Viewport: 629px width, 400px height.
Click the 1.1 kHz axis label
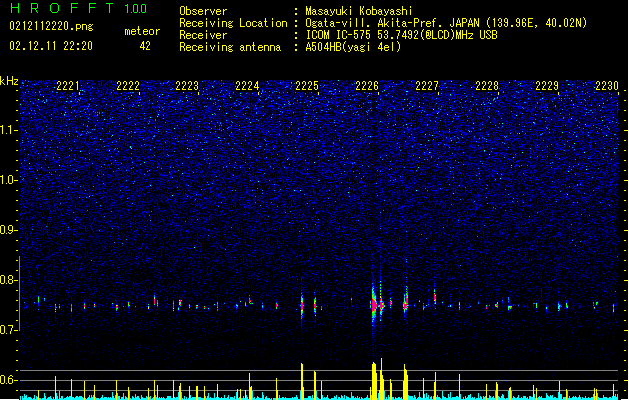click(8, 130)
